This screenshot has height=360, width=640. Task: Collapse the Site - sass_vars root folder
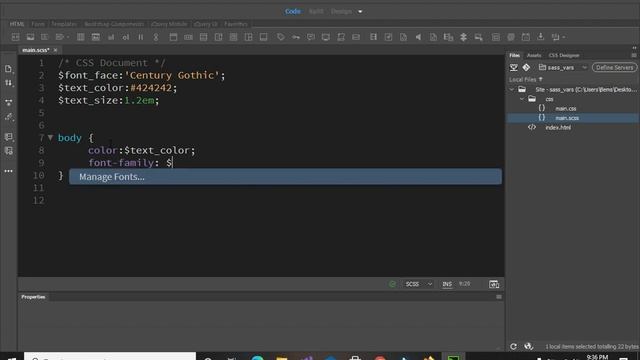(x=512, y=89)
